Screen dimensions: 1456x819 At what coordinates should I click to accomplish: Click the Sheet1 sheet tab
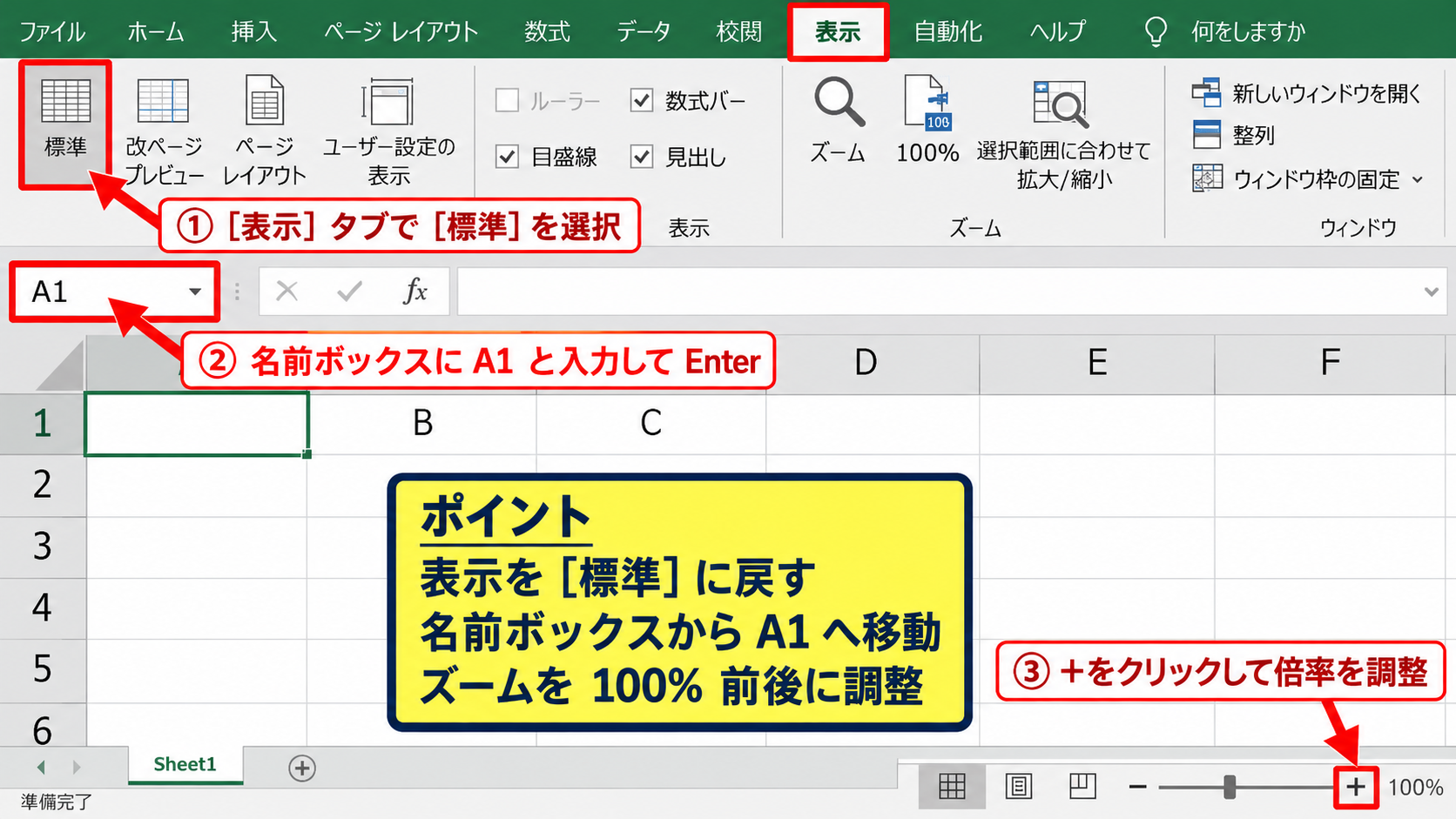coord(185,764)
